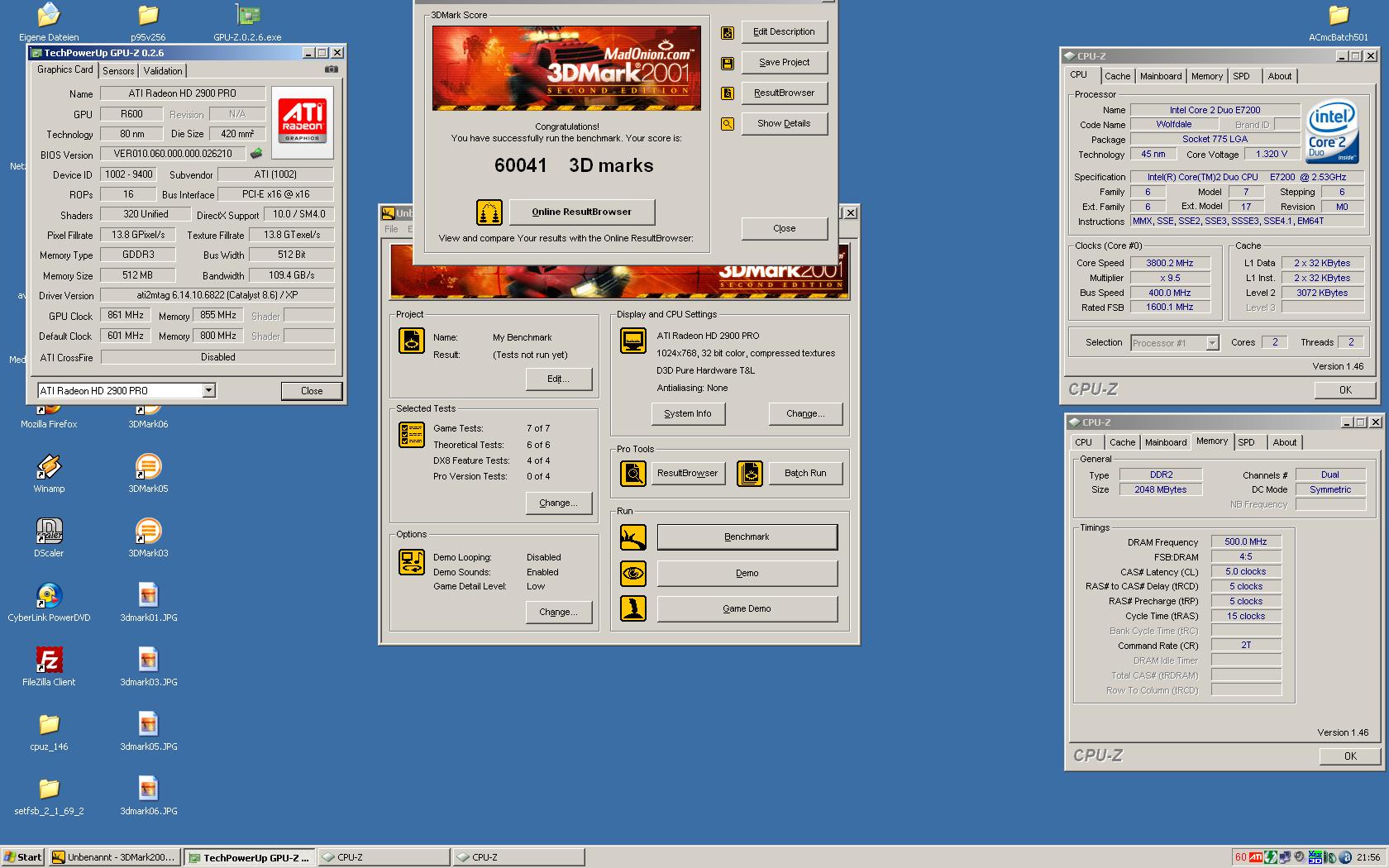The width and height of the screenshot is (1389, 868).
Task: Open the GPU selection dropdown in GPU-Z
Action: coord(208,390)
